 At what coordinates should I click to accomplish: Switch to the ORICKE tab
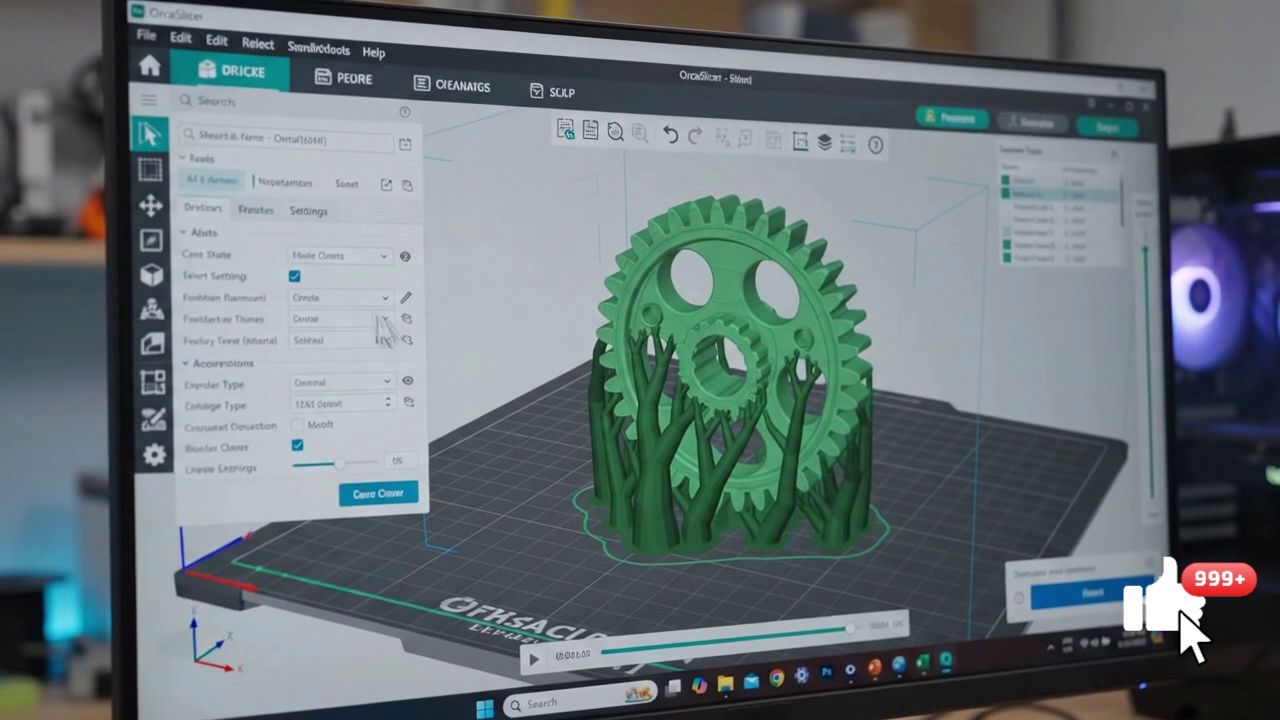(x=230, y=70)
